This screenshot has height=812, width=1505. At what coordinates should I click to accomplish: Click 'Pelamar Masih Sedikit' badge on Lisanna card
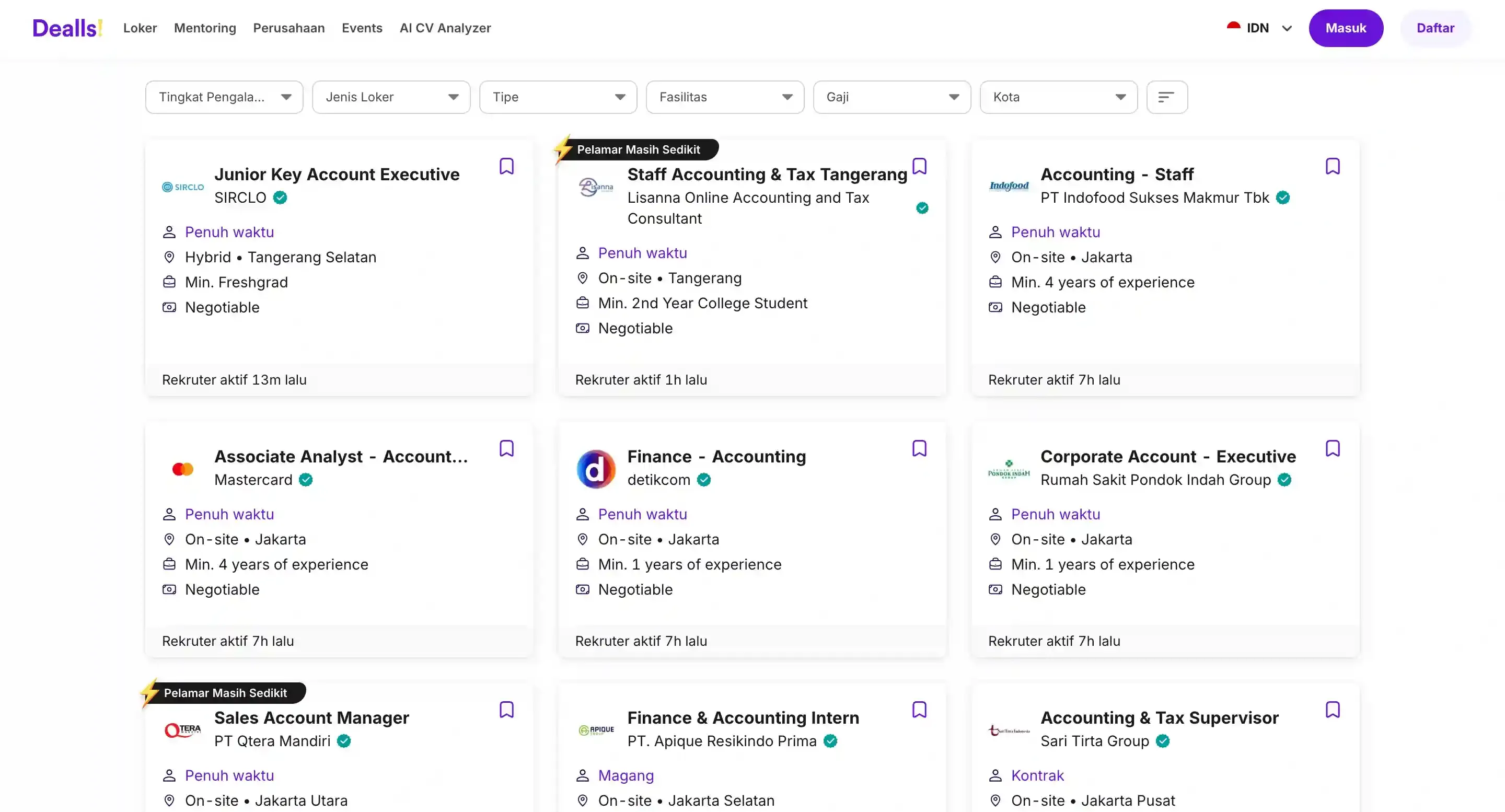tap(639, 149)
